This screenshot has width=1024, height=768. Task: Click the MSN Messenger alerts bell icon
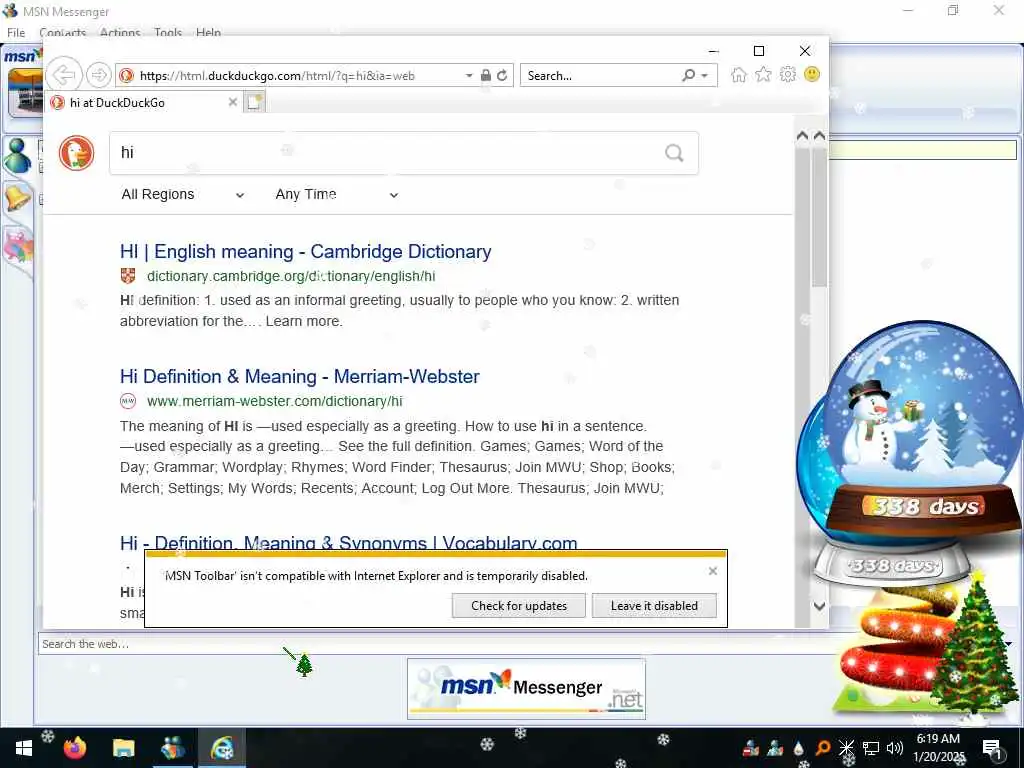pyautogui.click(x=17, y=197)
